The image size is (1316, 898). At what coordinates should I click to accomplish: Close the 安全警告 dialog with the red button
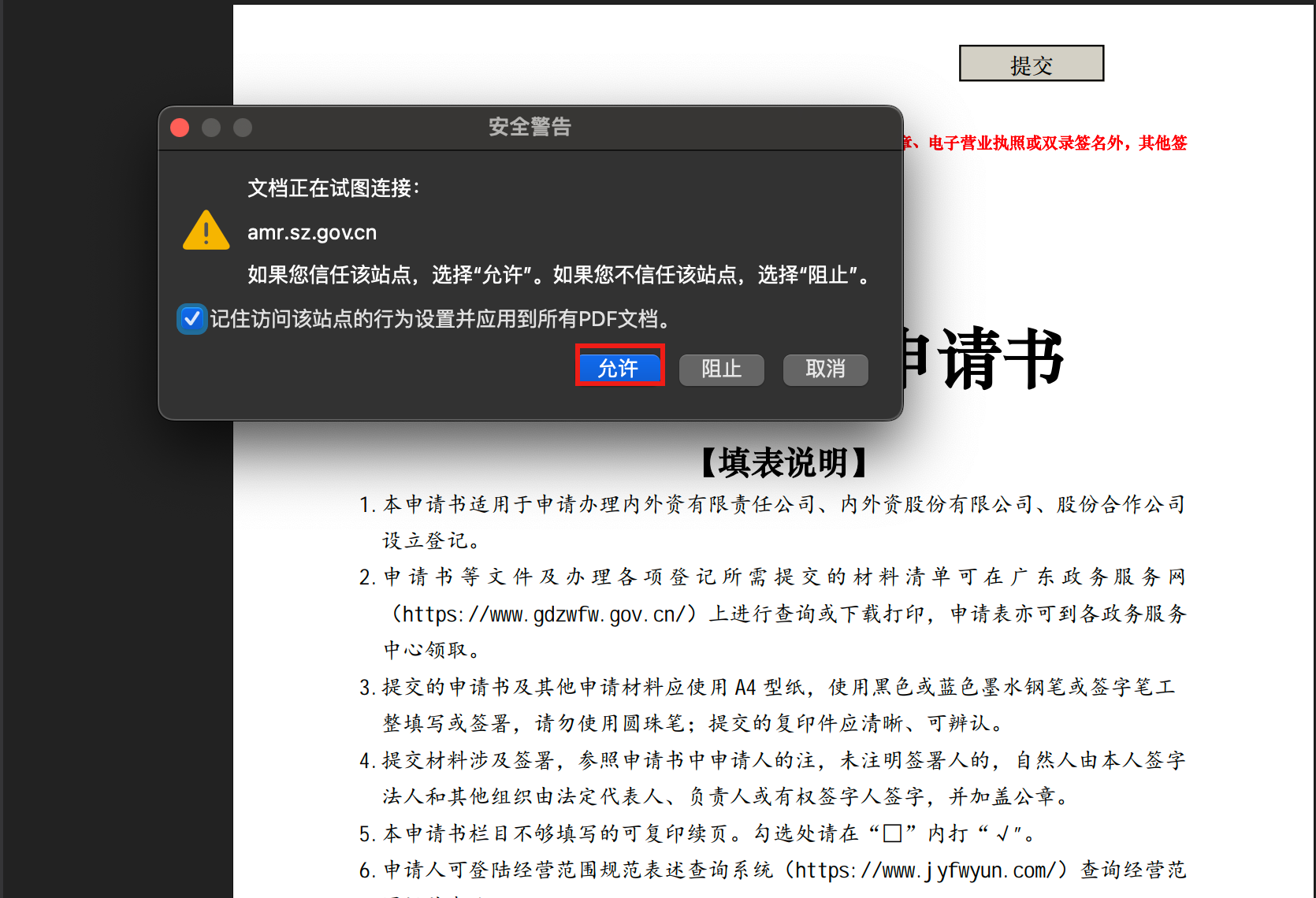coord(180,128)
